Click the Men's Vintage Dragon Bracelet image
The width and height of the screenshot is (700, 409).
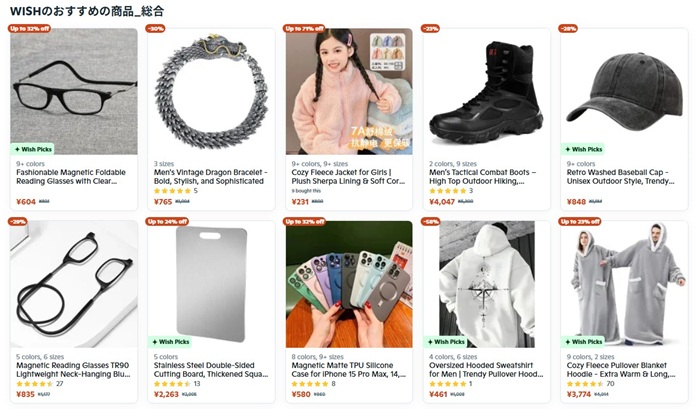tap(212, 92)
